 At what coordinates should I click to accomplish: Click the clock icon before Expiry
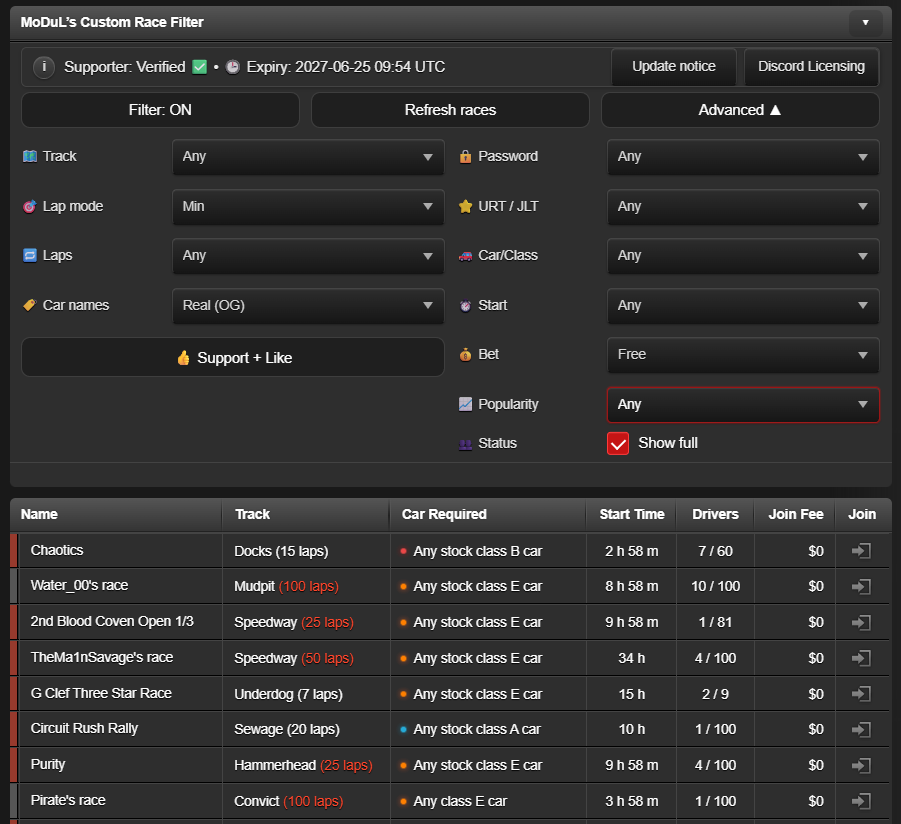tap(232, 67)
